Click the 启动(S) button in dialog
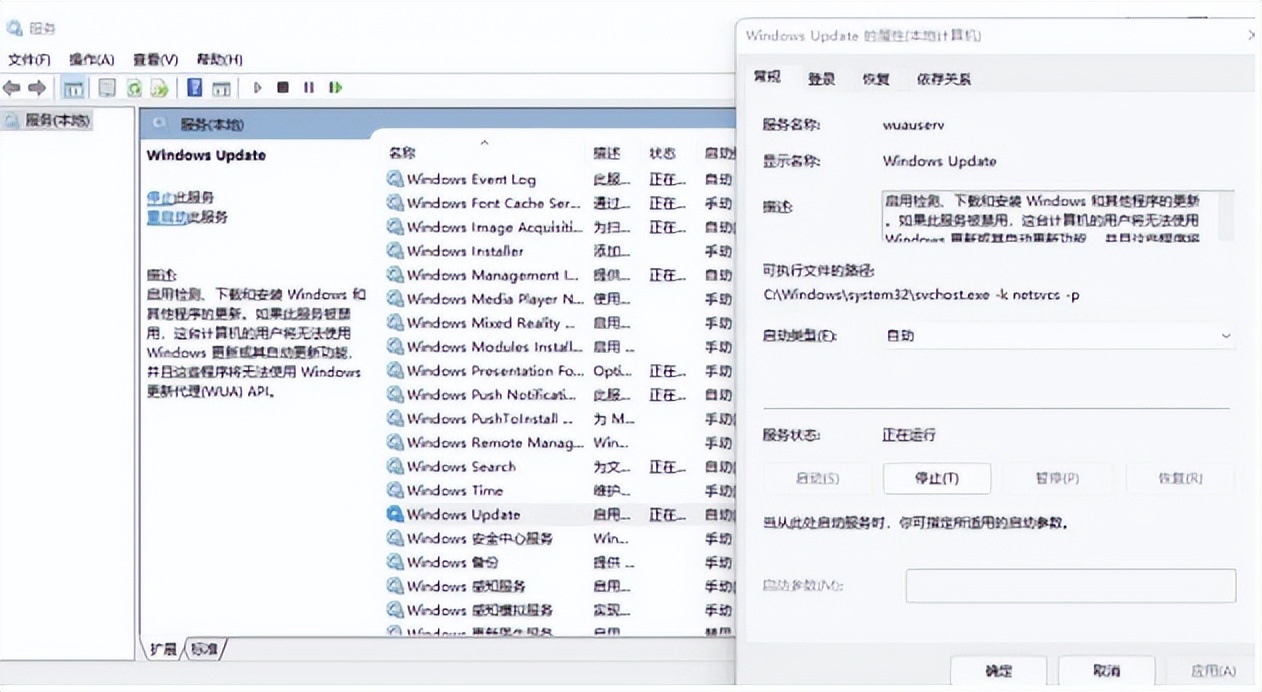 click(817, 478)
